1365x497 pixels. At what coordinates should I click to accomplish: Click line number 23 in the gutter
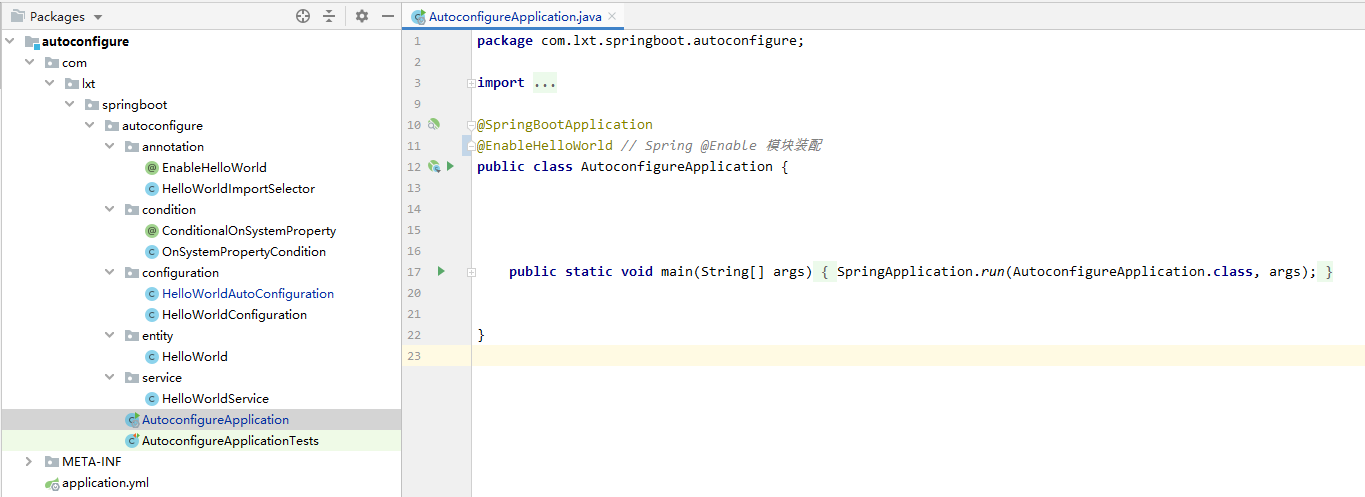[x=415, y=356]
